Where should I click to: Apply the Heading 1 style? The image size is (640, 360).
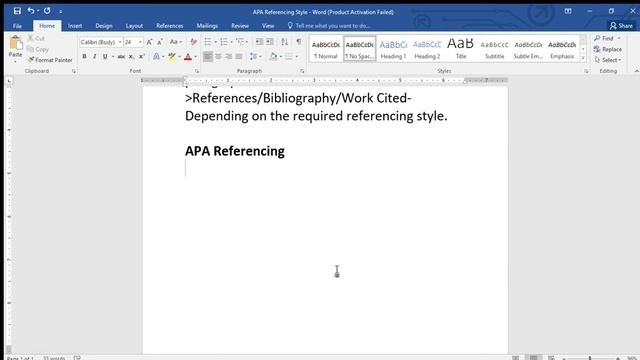point(393,49)
